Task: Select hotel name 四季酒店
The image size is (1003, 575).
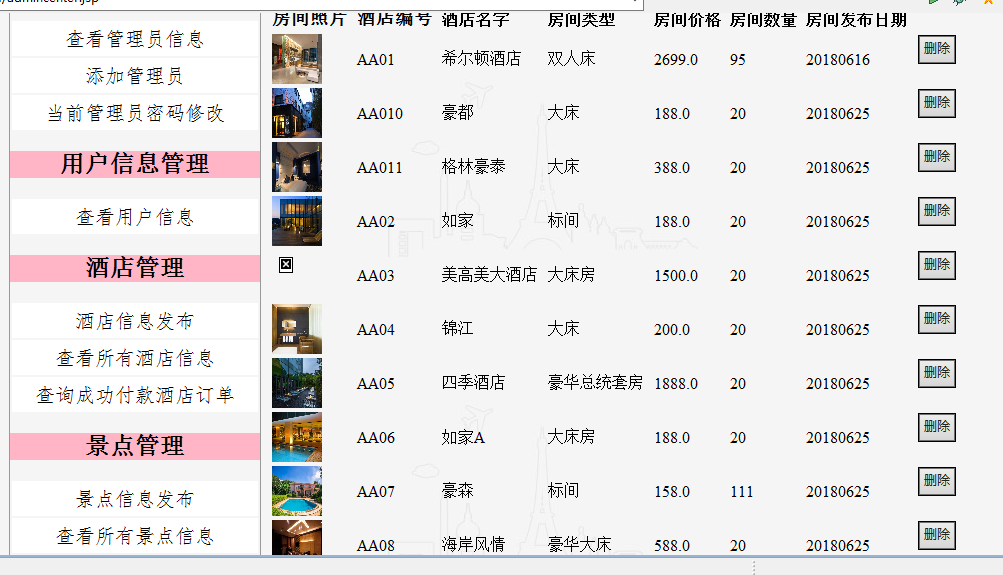Action: point(473,383)
